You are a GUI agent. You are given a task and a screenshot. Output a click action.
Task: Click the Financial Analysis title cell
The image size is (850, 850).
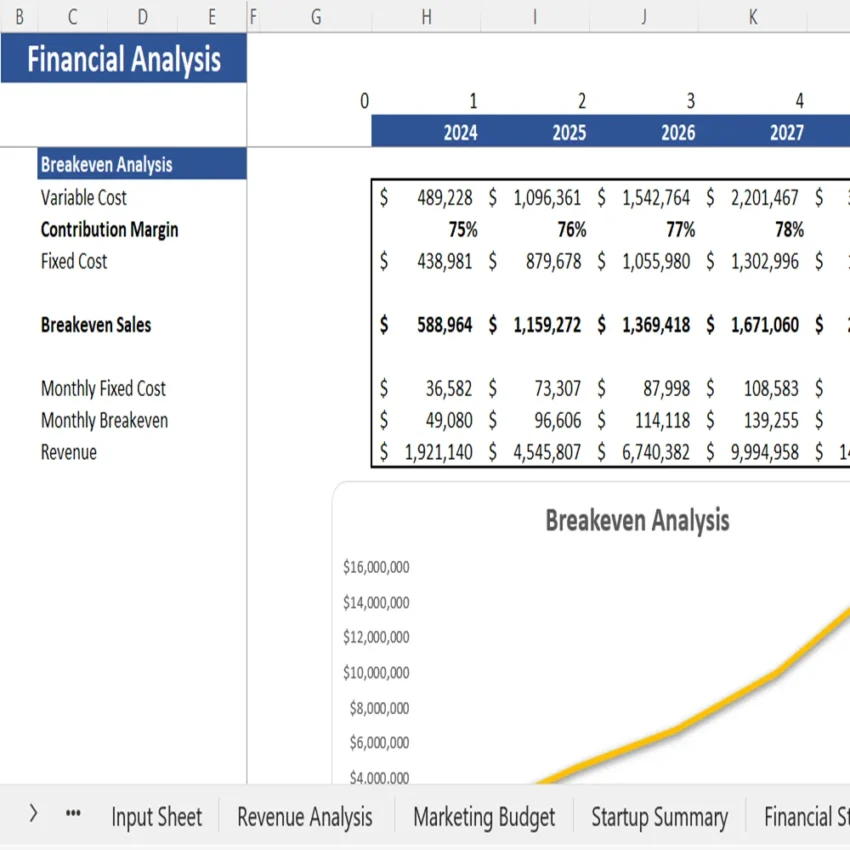tap(123, 59)
